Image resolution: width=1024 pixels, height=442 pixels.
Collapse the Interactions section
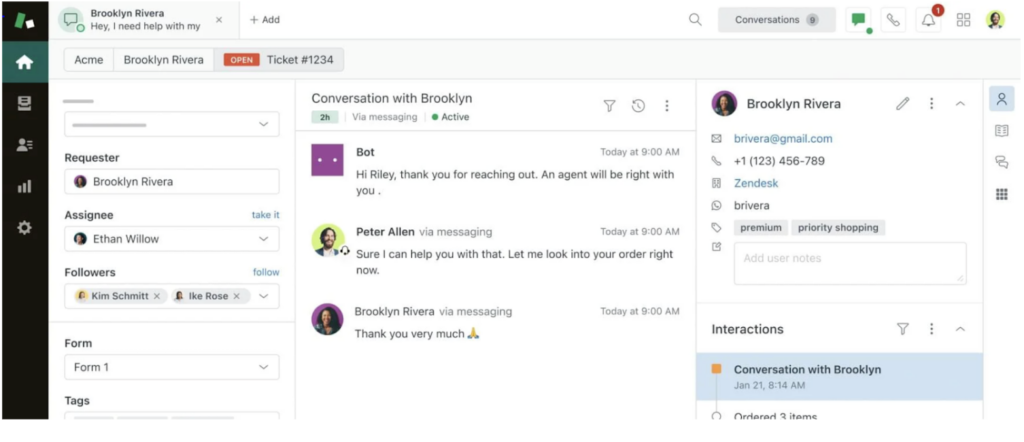click(961, 329)
